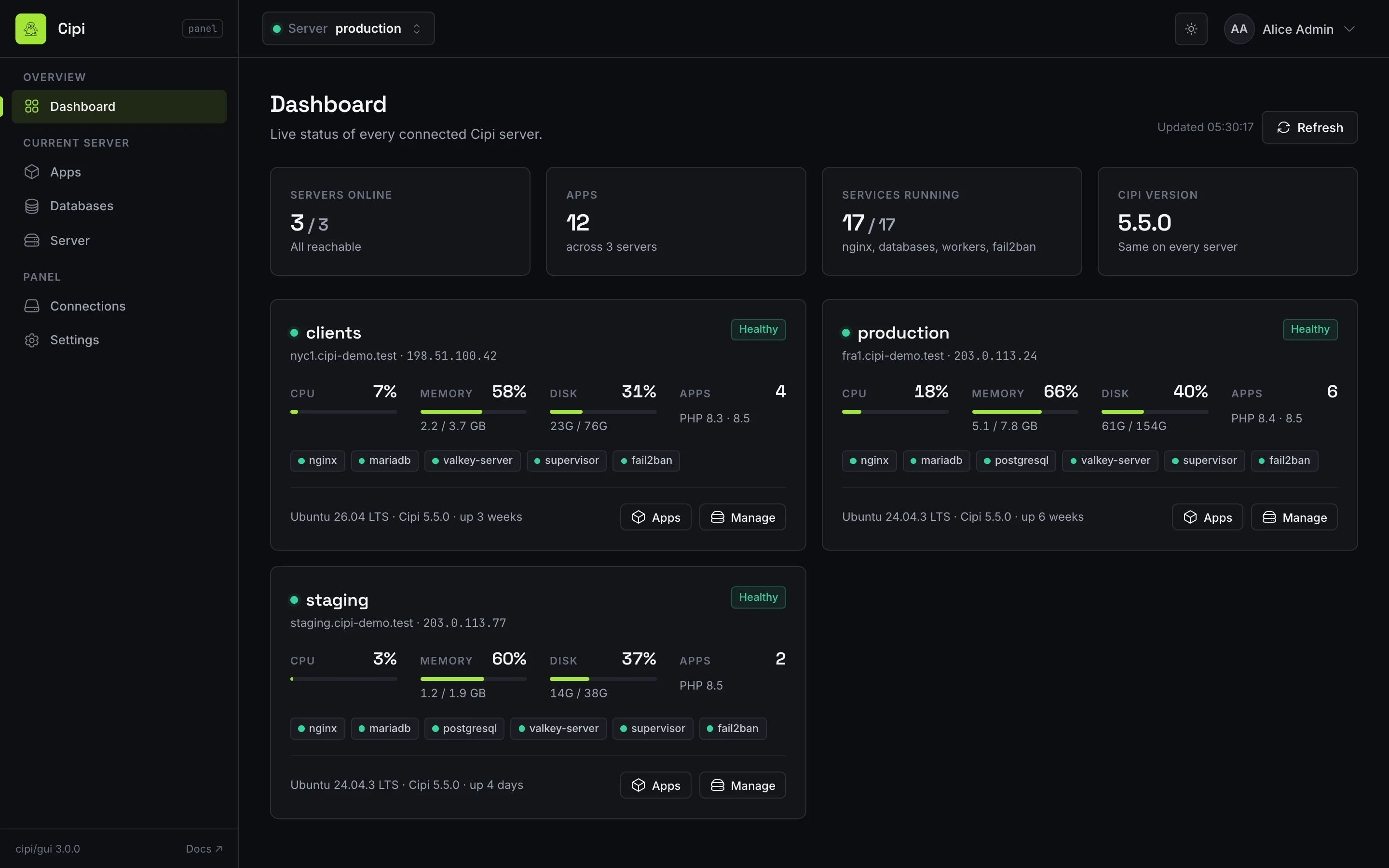Click the Cipi logo icon
This screenshot has height=868, width=1389.
click(x=30, y=29)
